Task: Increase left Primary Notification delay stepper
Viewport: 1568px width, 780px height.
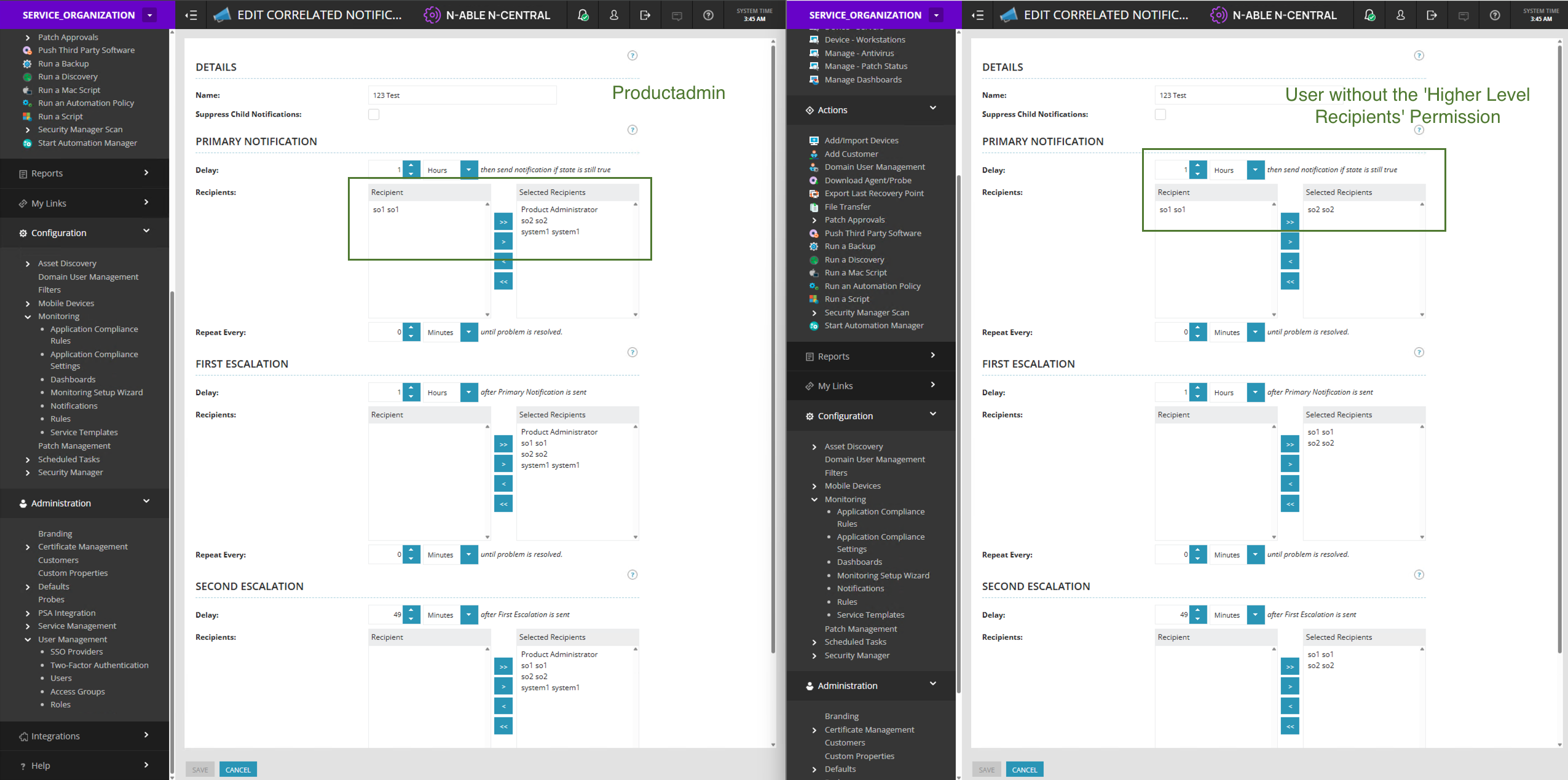Action: tap(411, 165)
